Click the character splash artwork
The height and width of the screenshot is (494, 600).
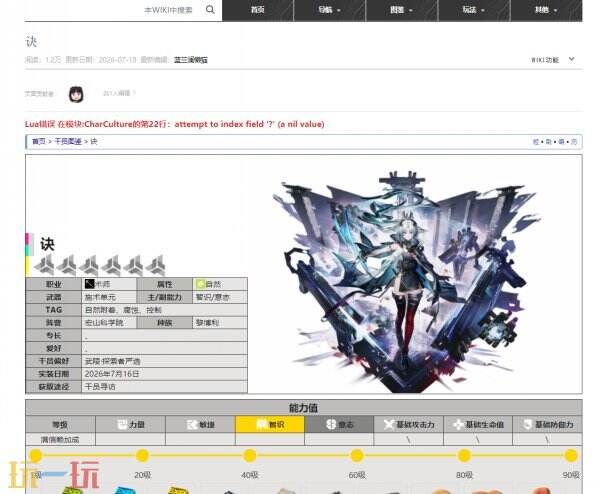tap(406, 281)
